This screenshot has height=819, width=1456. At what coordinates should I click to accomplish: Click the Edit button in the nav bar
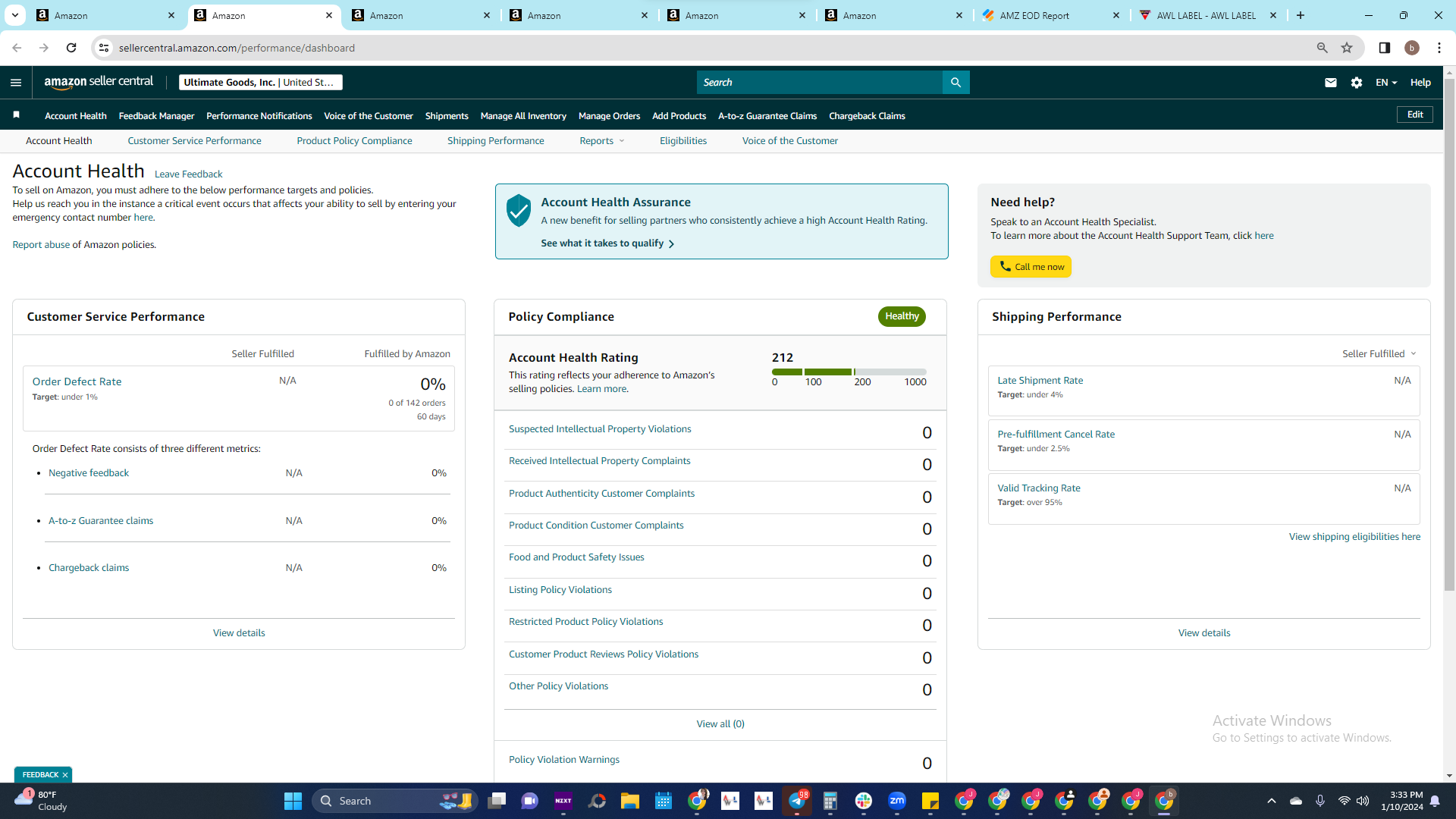[1415, 115]
